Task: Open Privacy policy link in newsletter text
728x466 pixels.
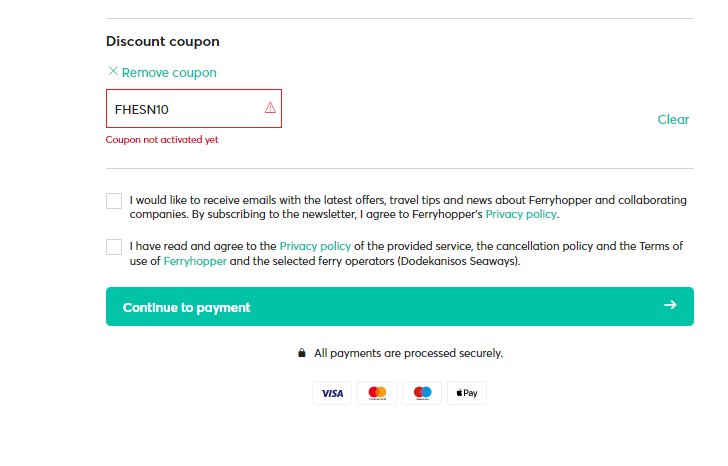Action: 521,214
